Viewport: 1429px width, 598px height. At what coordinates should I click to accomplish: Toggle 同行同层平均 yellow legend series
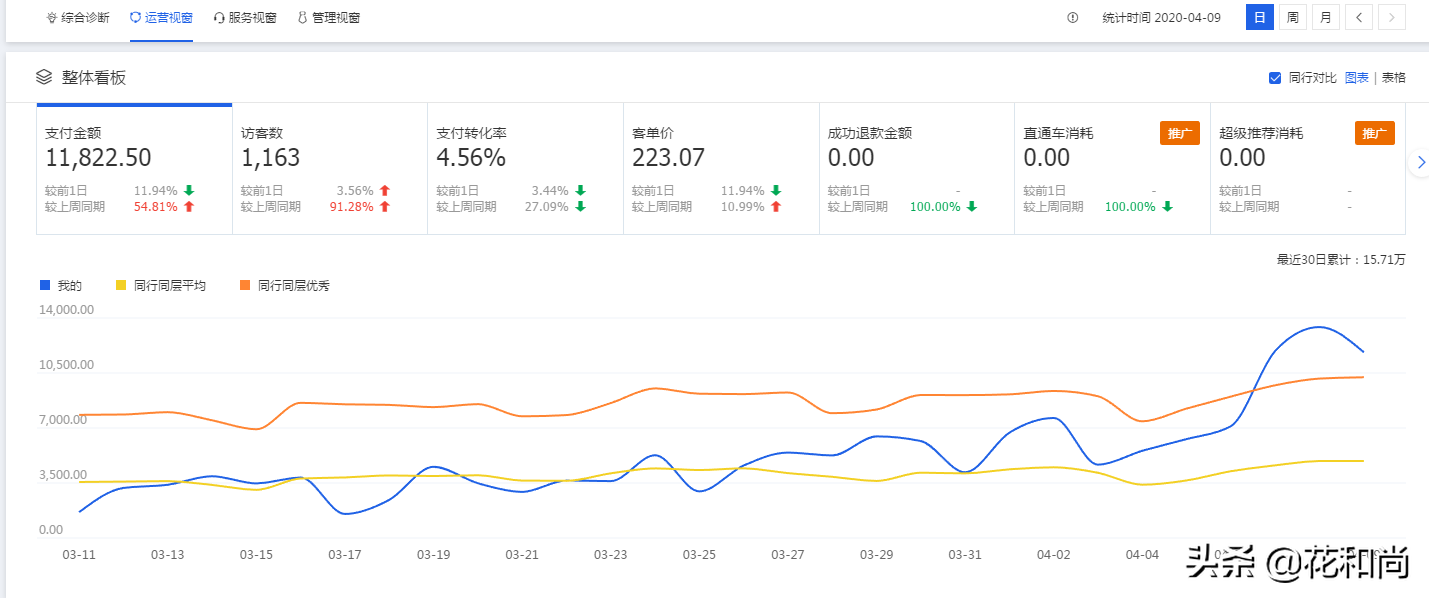pos(121,286)
